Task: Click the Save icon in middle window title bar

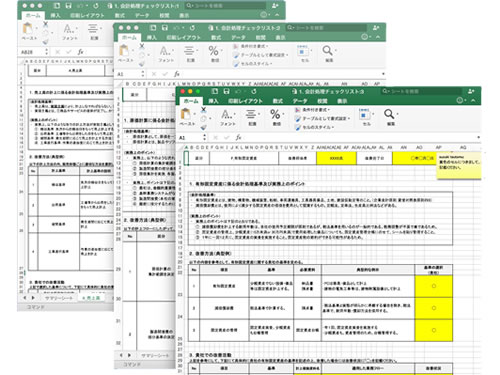Action: (165, 28)
